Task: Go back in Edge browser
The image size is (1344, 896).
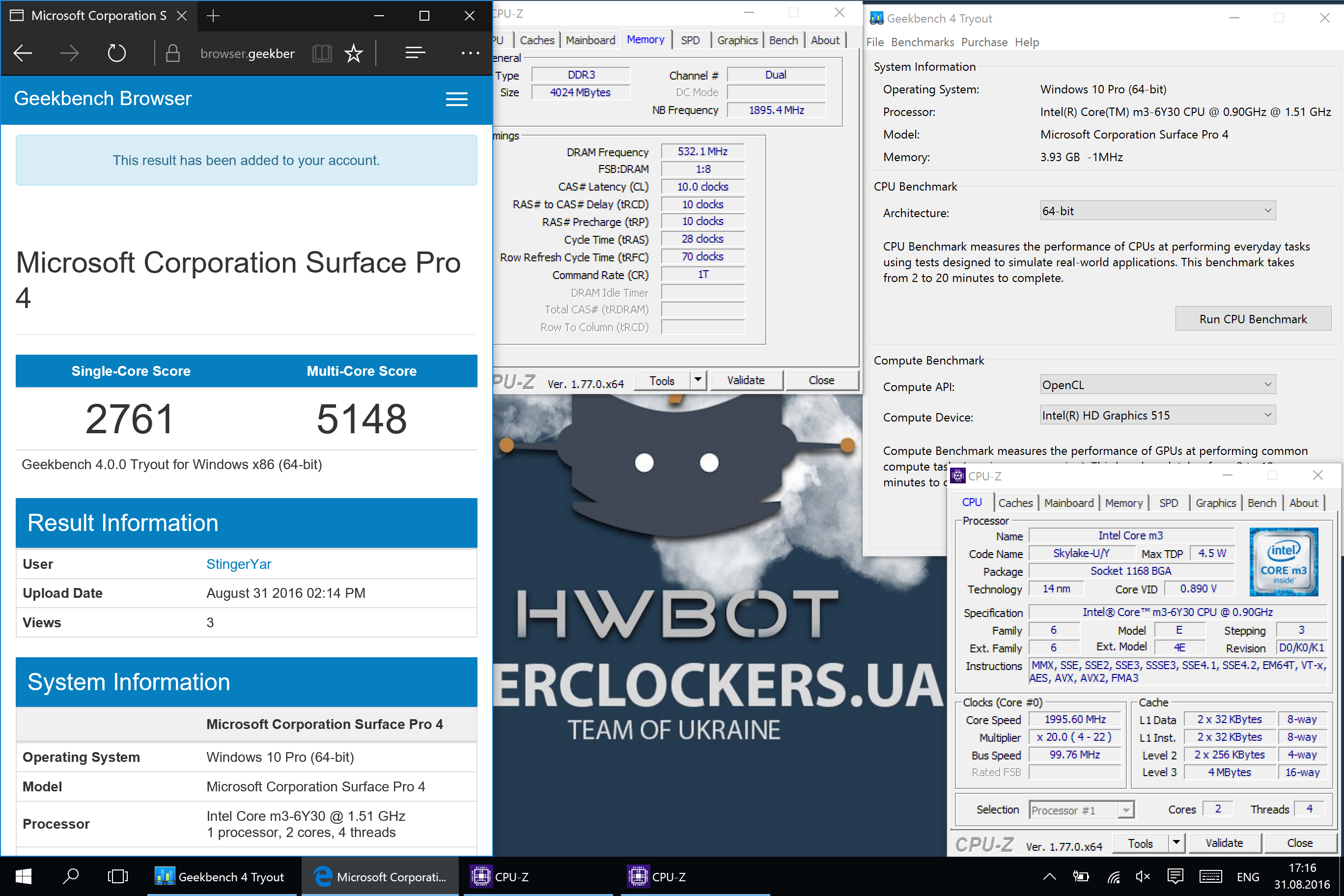Action: [23, 53]
